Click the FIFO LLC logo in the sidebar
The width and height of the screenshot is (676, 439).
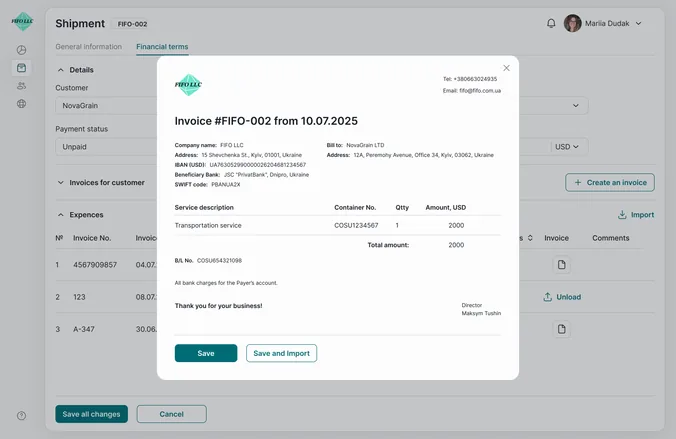point(22,21)
